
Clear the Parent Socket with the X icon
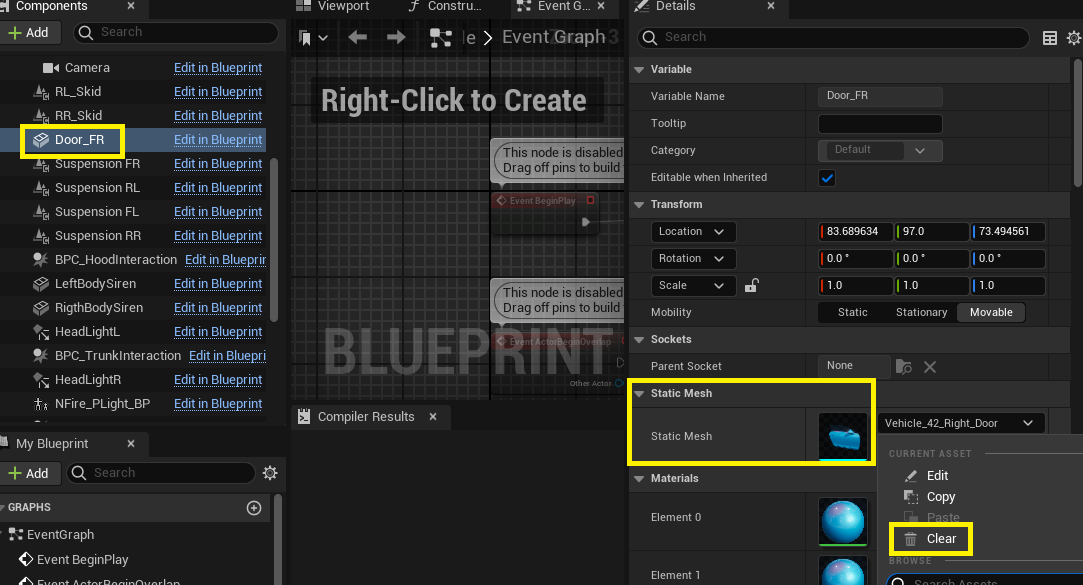pyautogui.click(x=930, y=367)
